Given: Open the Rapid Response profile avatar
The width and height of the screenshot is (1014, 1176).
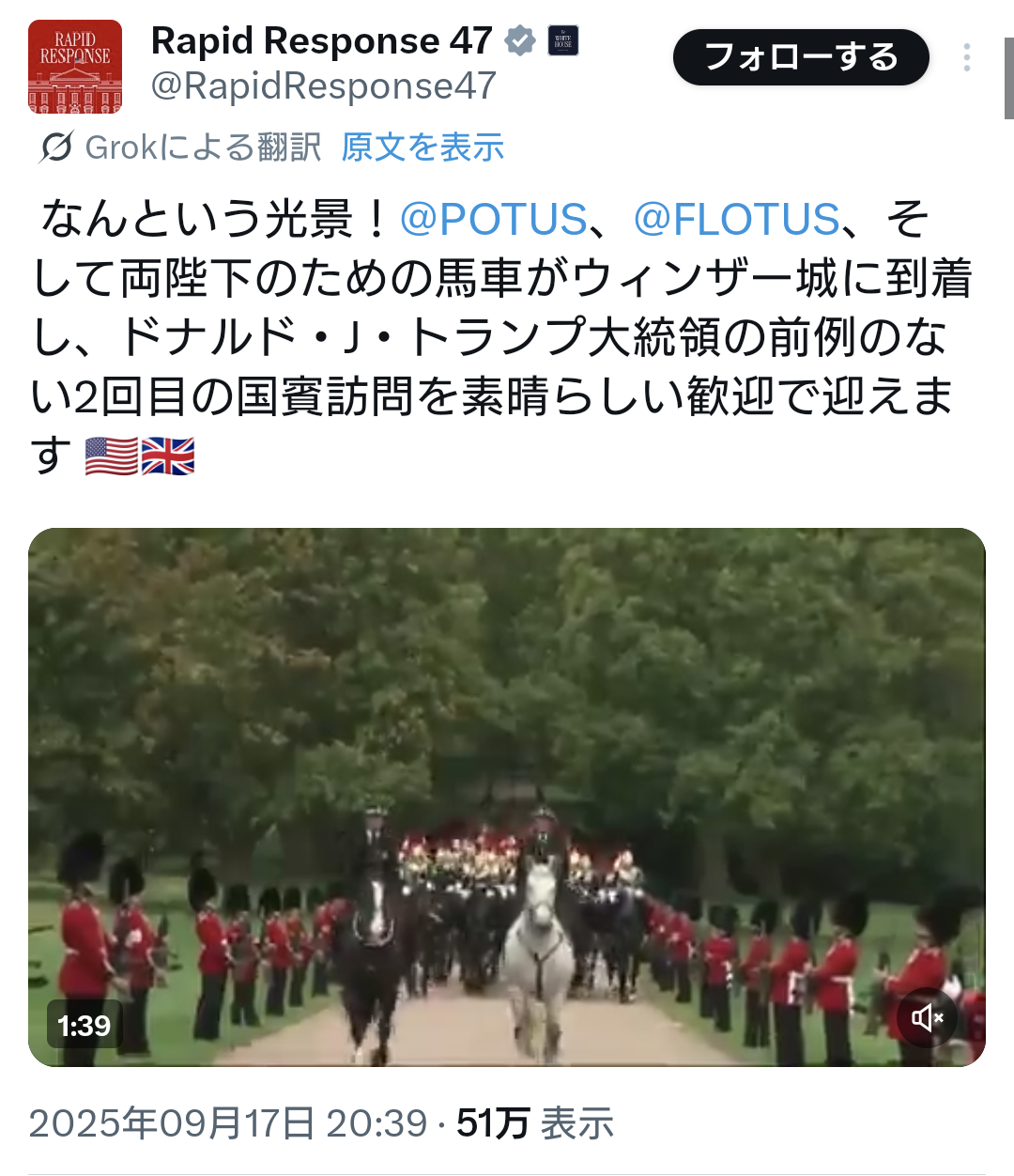Looking at the screenshot, I should click(x=75, y=67).
